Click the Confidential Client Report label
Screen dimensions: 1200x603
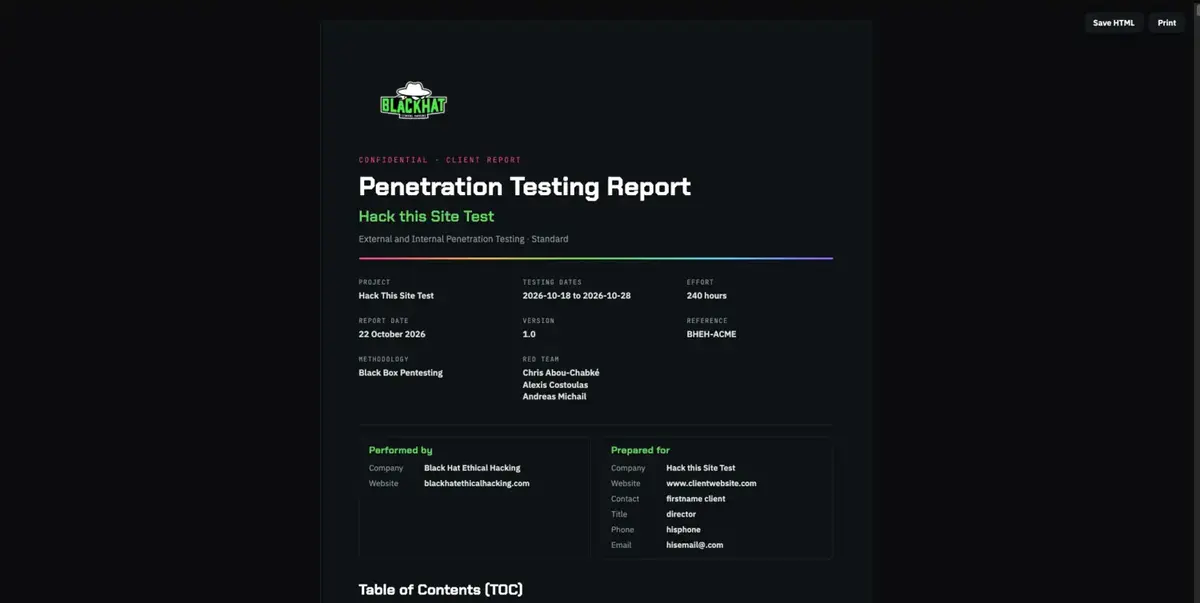coord(440,160)
